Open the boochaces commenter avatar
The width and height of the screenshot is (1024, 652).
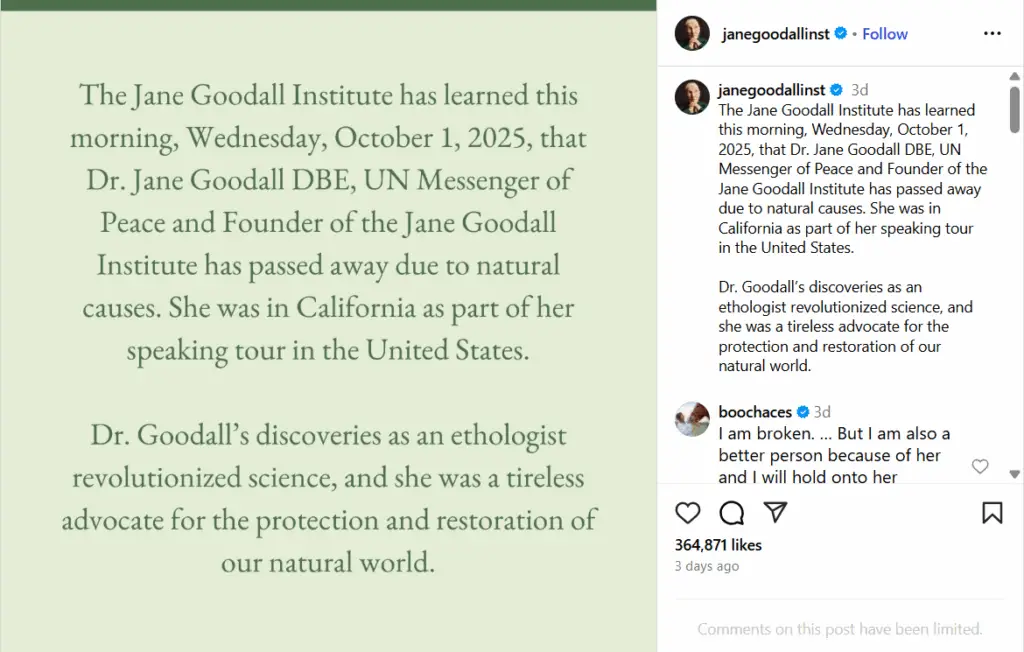692,419
